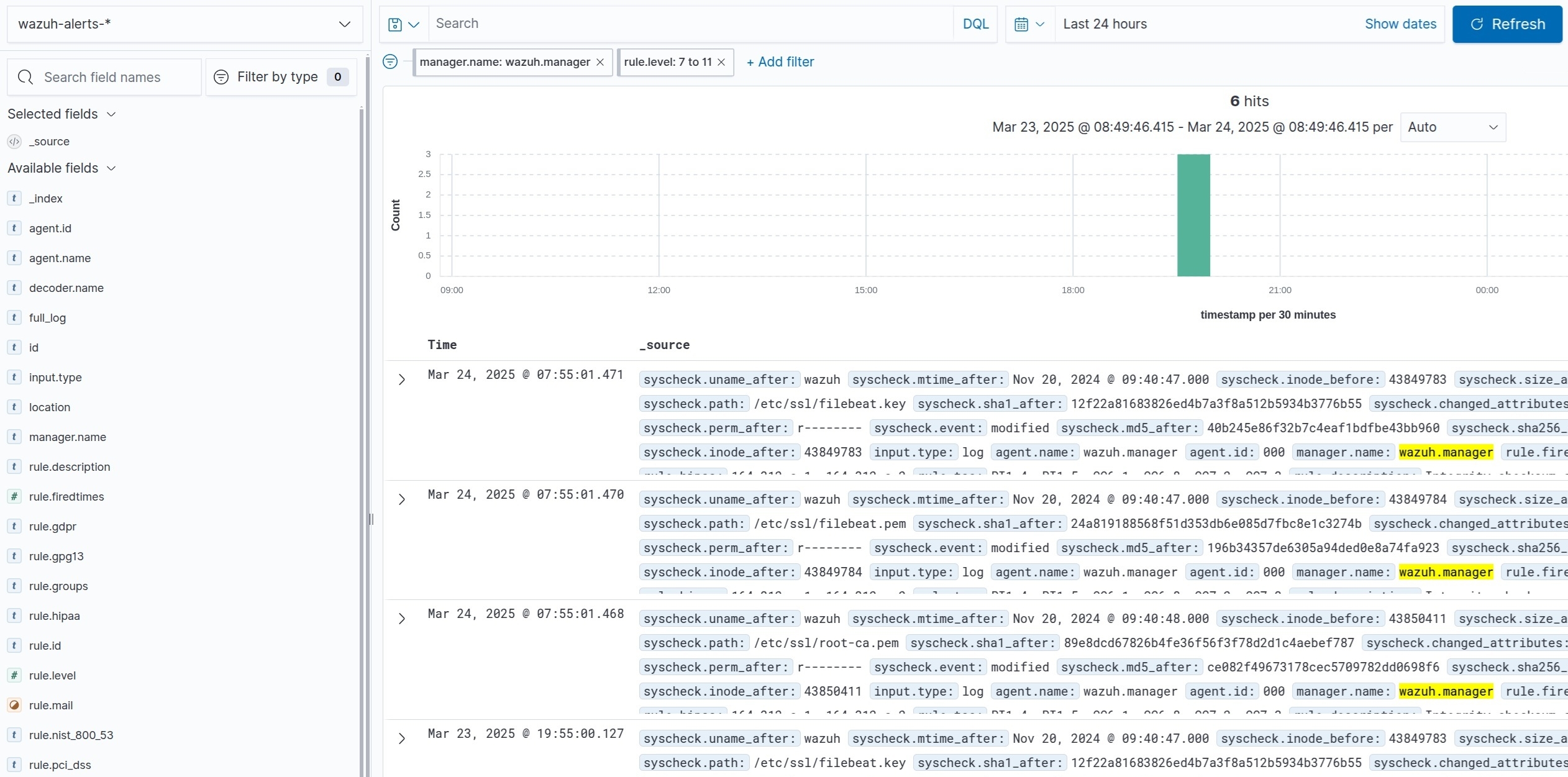
Task: Click the manager.name field type icon
Action: click(x=14, y=437)
